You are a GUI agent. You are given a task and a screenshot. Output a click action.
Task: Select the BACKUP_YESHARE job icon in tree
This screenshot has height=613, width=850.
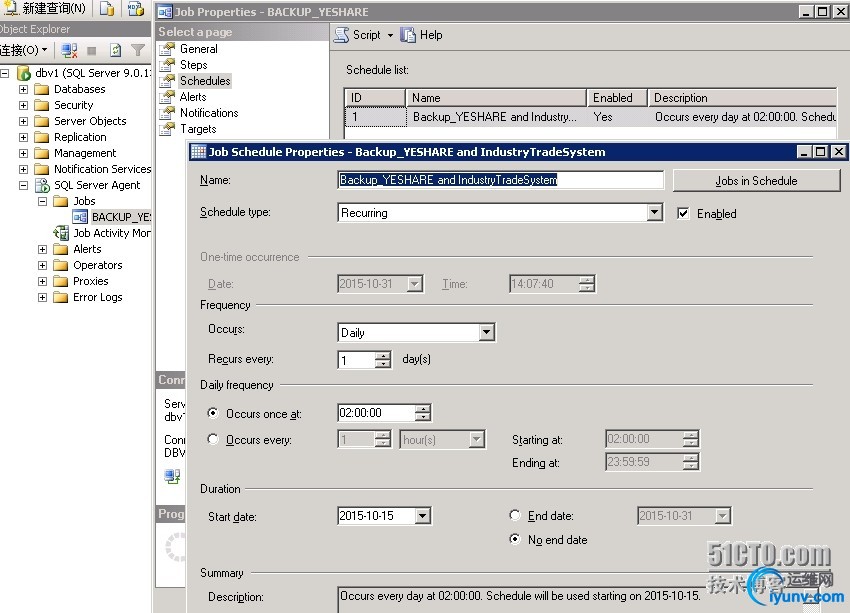[x=80, y=217]
